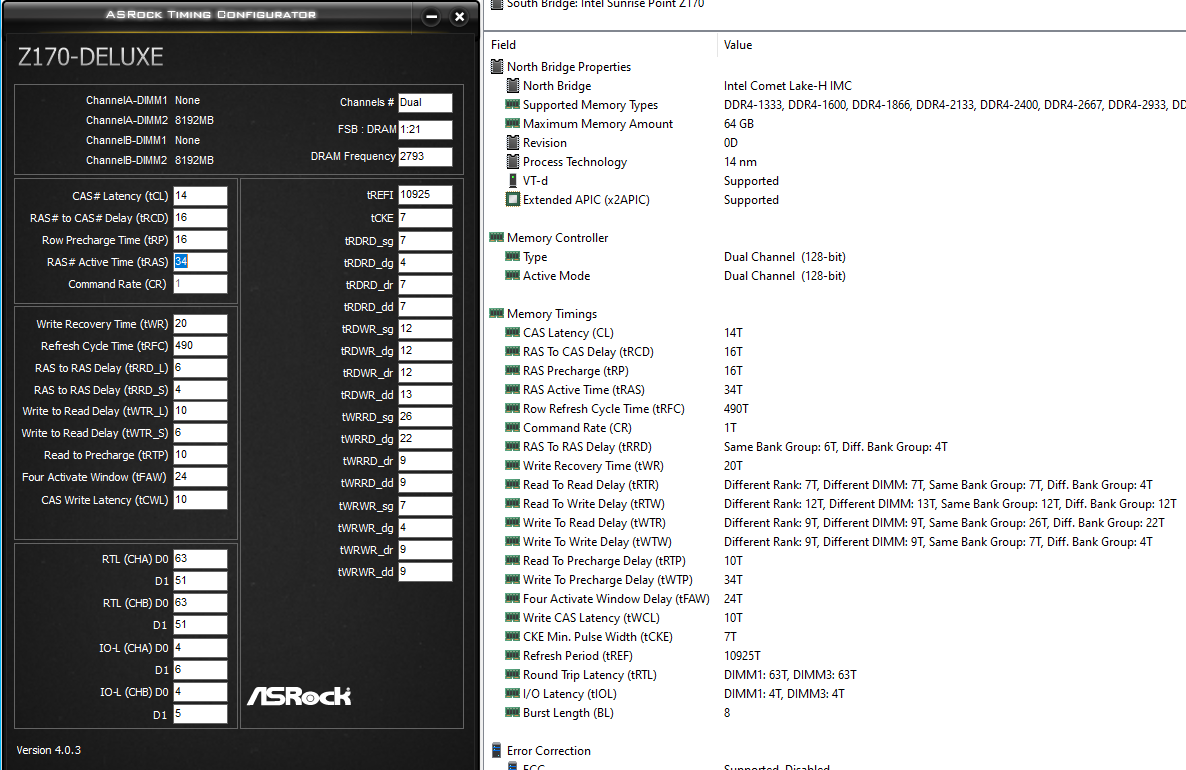1186x770 pixels.
Task: Click the CAS Write Latency (tCWL) field
Action: coord(200,499)
